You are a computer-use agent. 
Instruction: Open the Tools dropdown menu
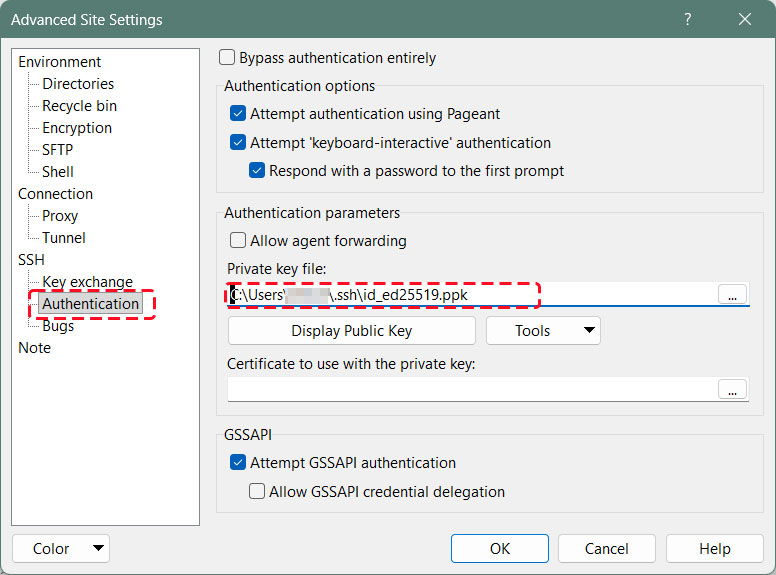click(543, 331)
